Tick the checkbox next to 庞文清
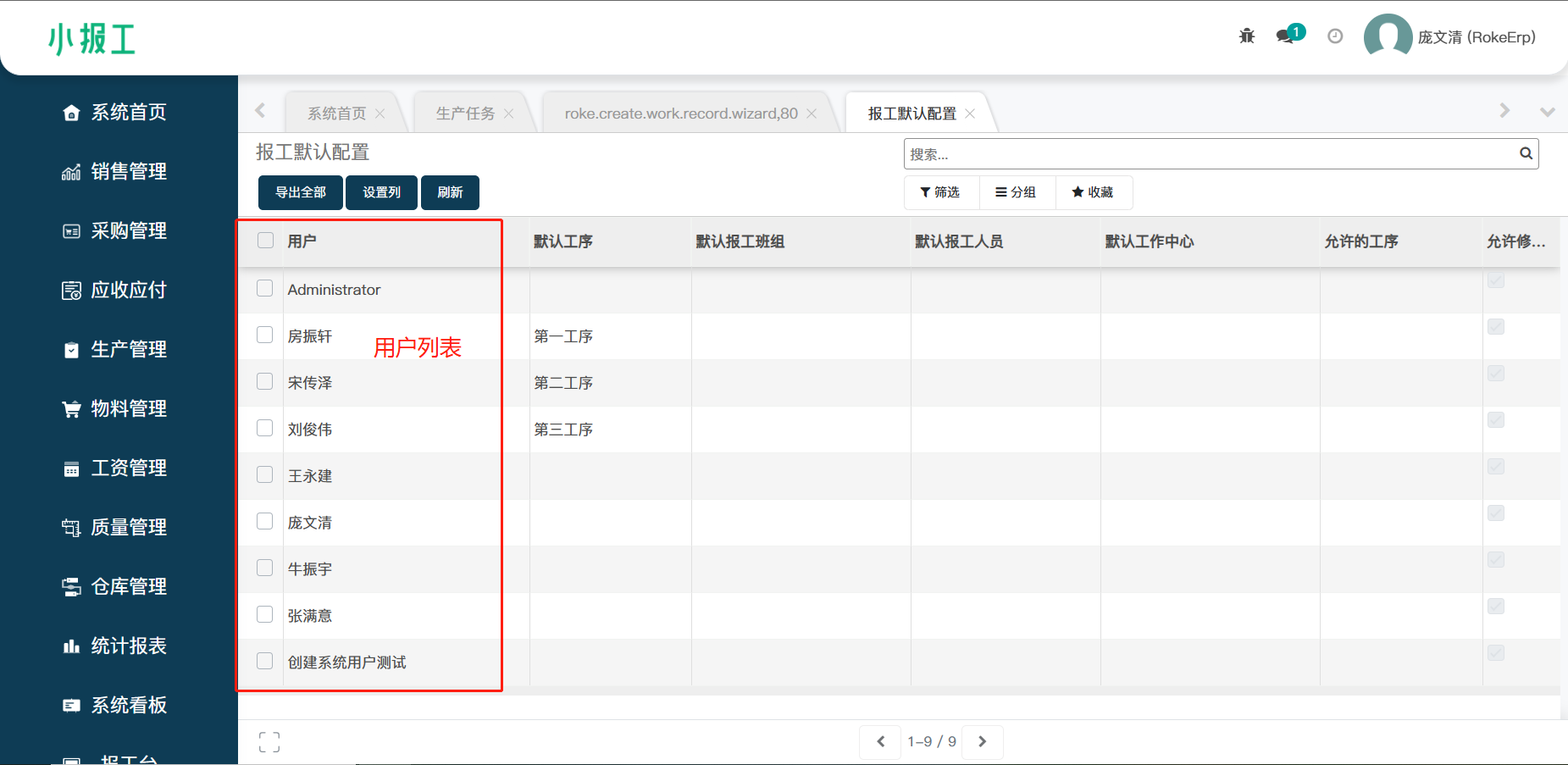Image resolution: width=1568 pixels, height=765 pixels. pos(265,522)
